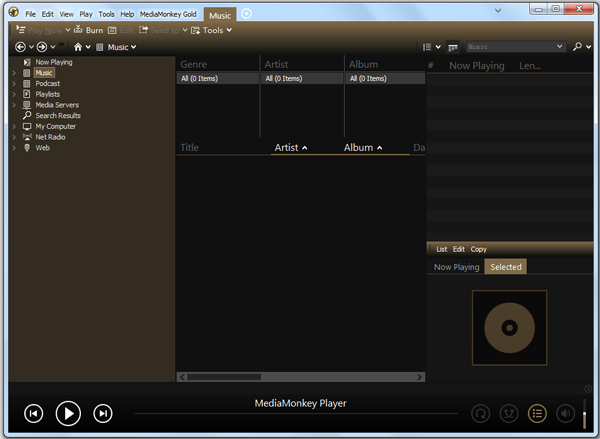The width and height of the screenshot is (600, 439).
Task: Click the Previous track button
Action: [34, 413]
